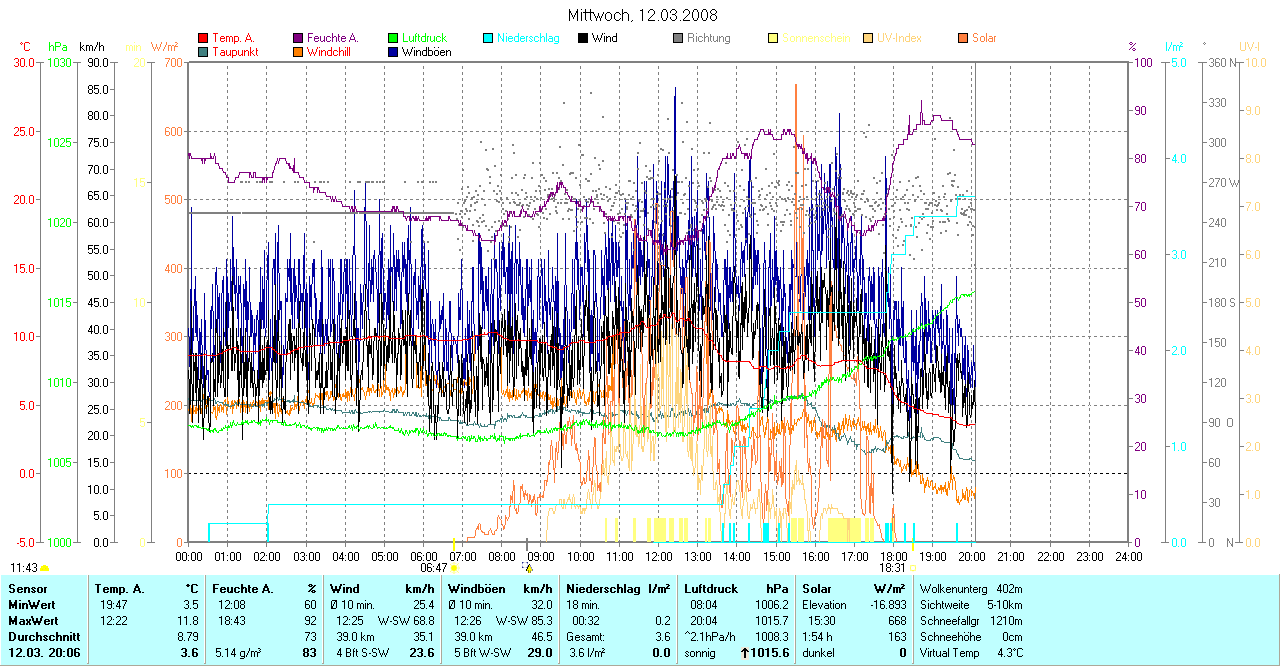This screenshot has height=666, width=1280.
Task: Click the pressure trend arrow beside 1015.6
Action: 746,653
